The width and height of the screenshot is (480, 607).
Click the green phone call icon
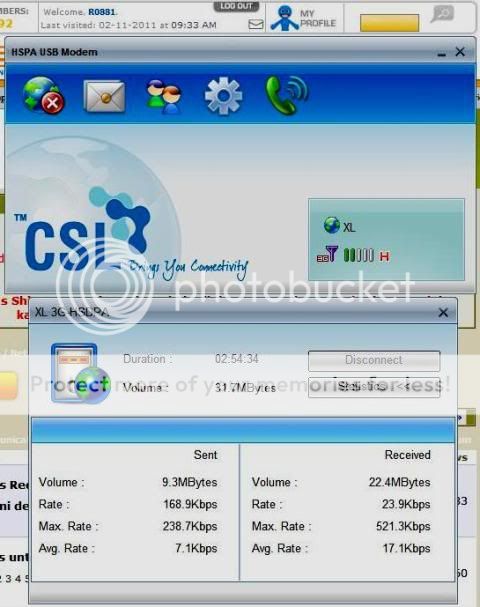pos(286,95)
